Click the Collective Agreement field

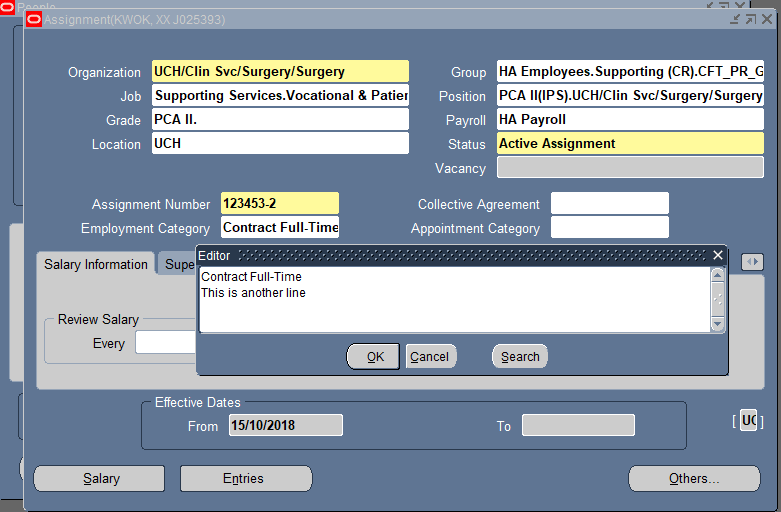(610, 203)
